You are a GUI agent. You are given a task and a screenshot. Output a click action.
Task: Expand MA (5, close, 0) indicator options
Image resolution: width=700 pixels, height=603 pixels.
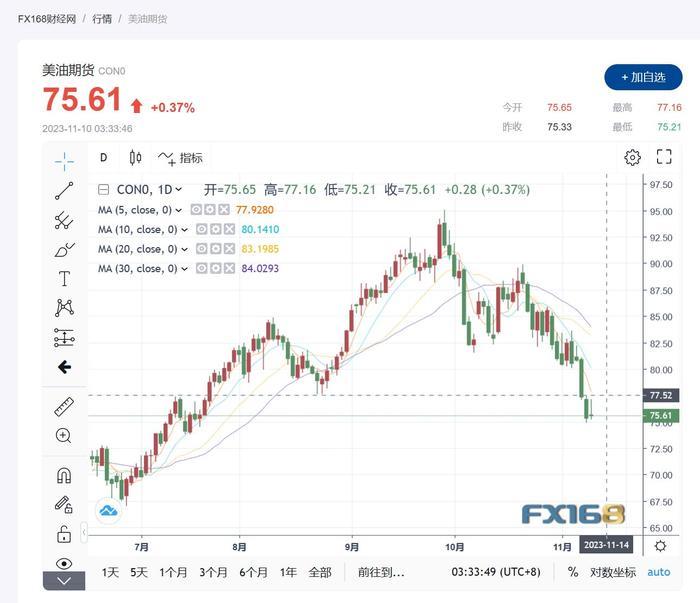click(x=183, y=210)
